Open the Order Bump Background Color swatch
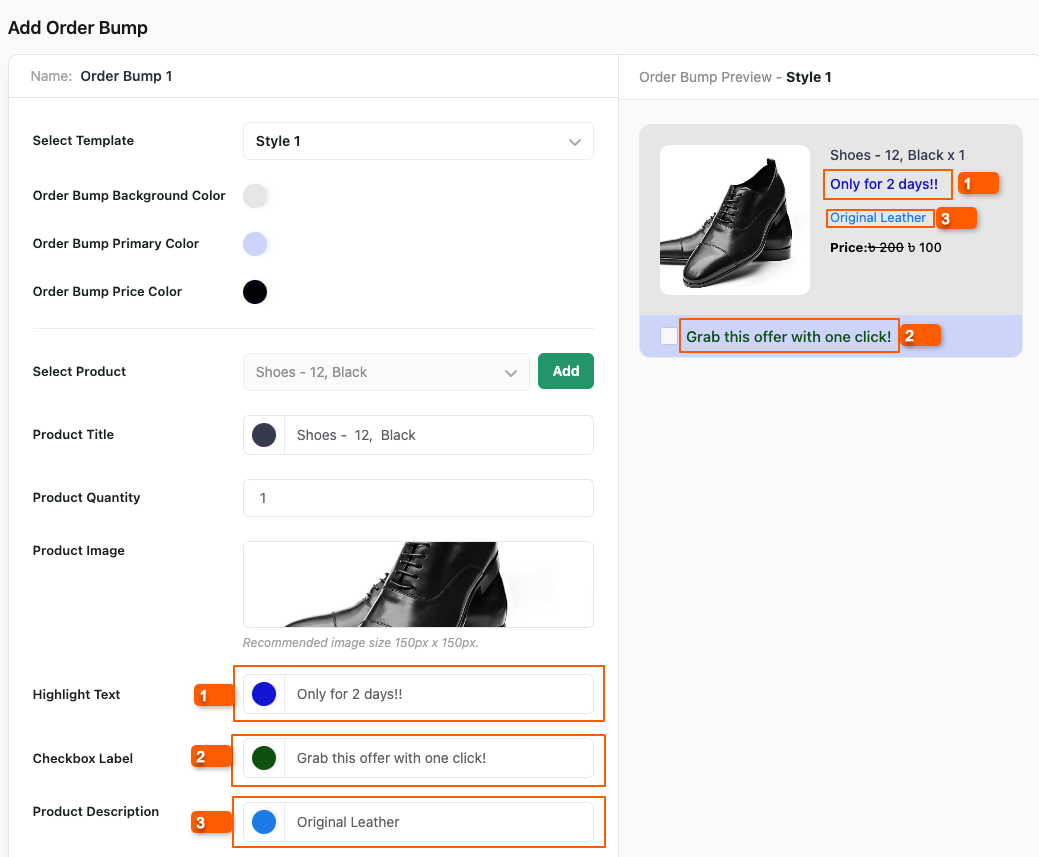Image resolution: width=1039 pixels, height=857 pixels. tap(255, 196)
